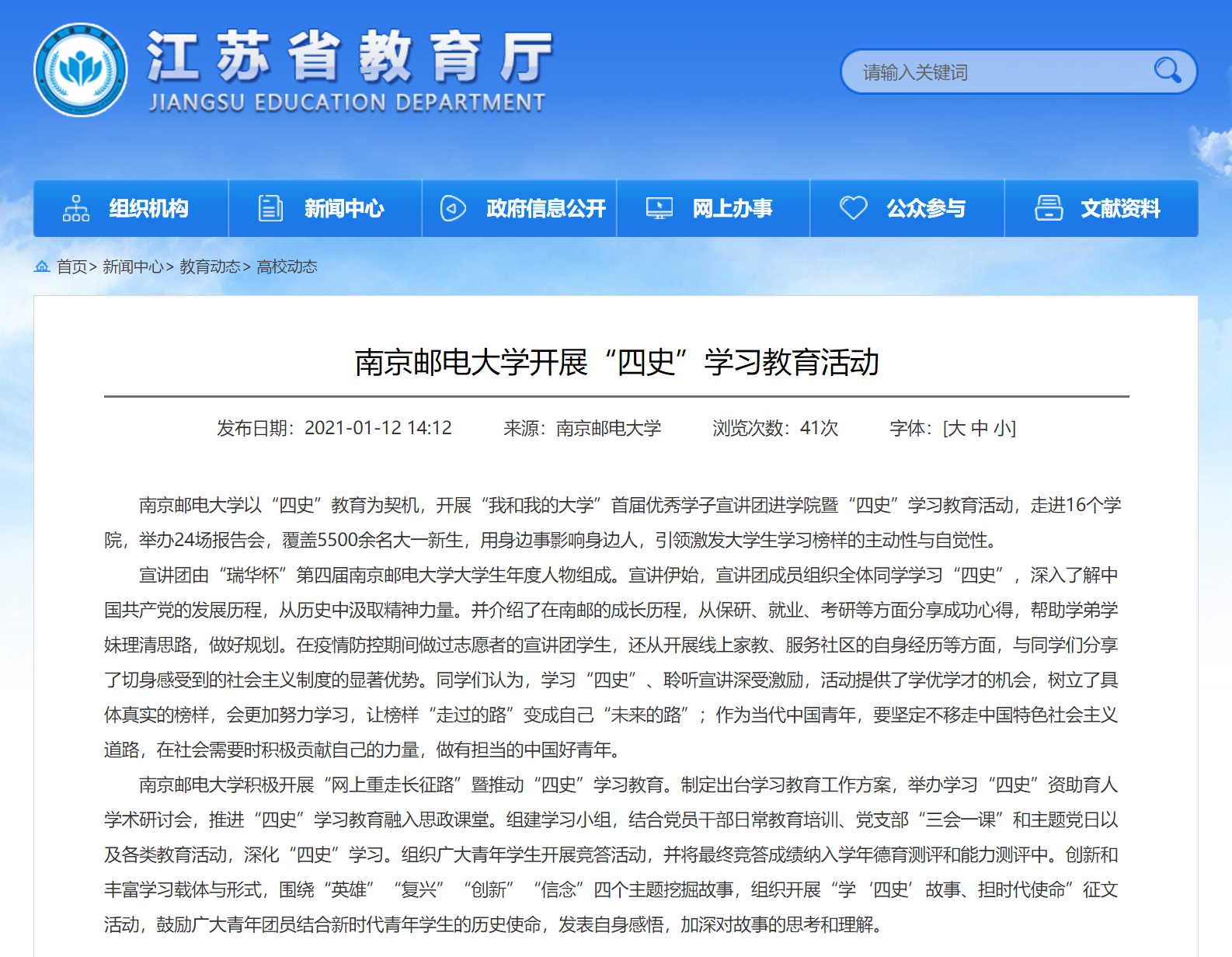Open the 新闻中心 menu

click(343, 208)
